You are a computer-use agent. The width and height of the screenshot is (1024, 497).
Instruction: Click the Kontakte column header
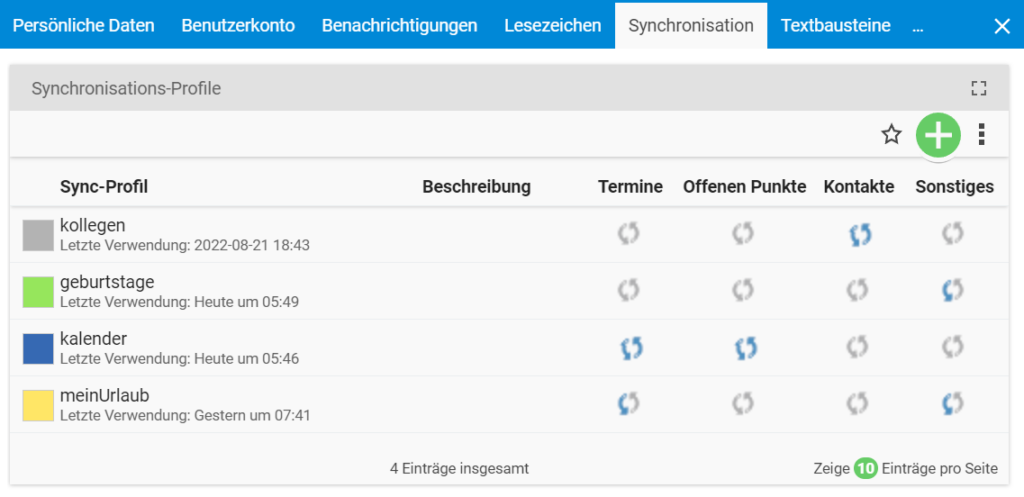(x=859, y=187)
